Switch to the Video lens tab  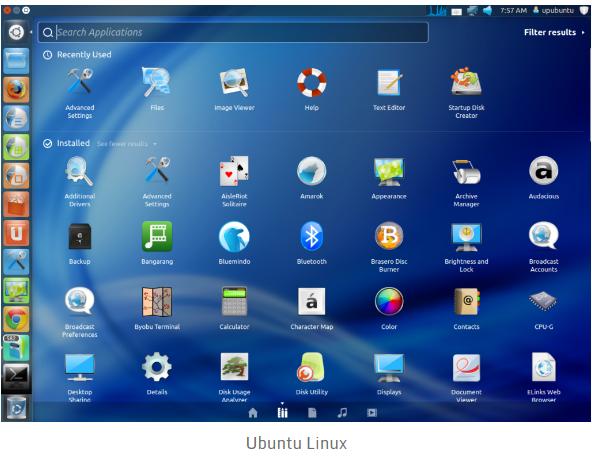(x=372, y=413)
